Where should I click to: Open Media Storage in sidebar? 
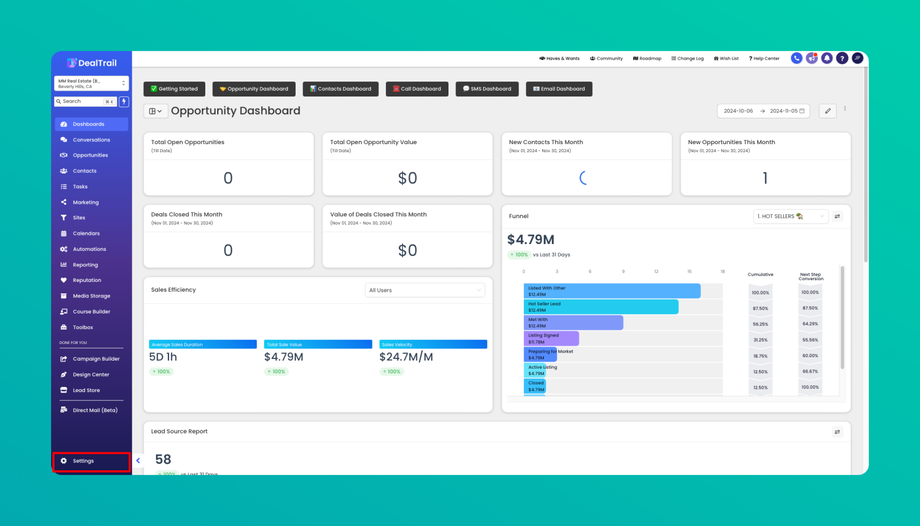[92, 296]
